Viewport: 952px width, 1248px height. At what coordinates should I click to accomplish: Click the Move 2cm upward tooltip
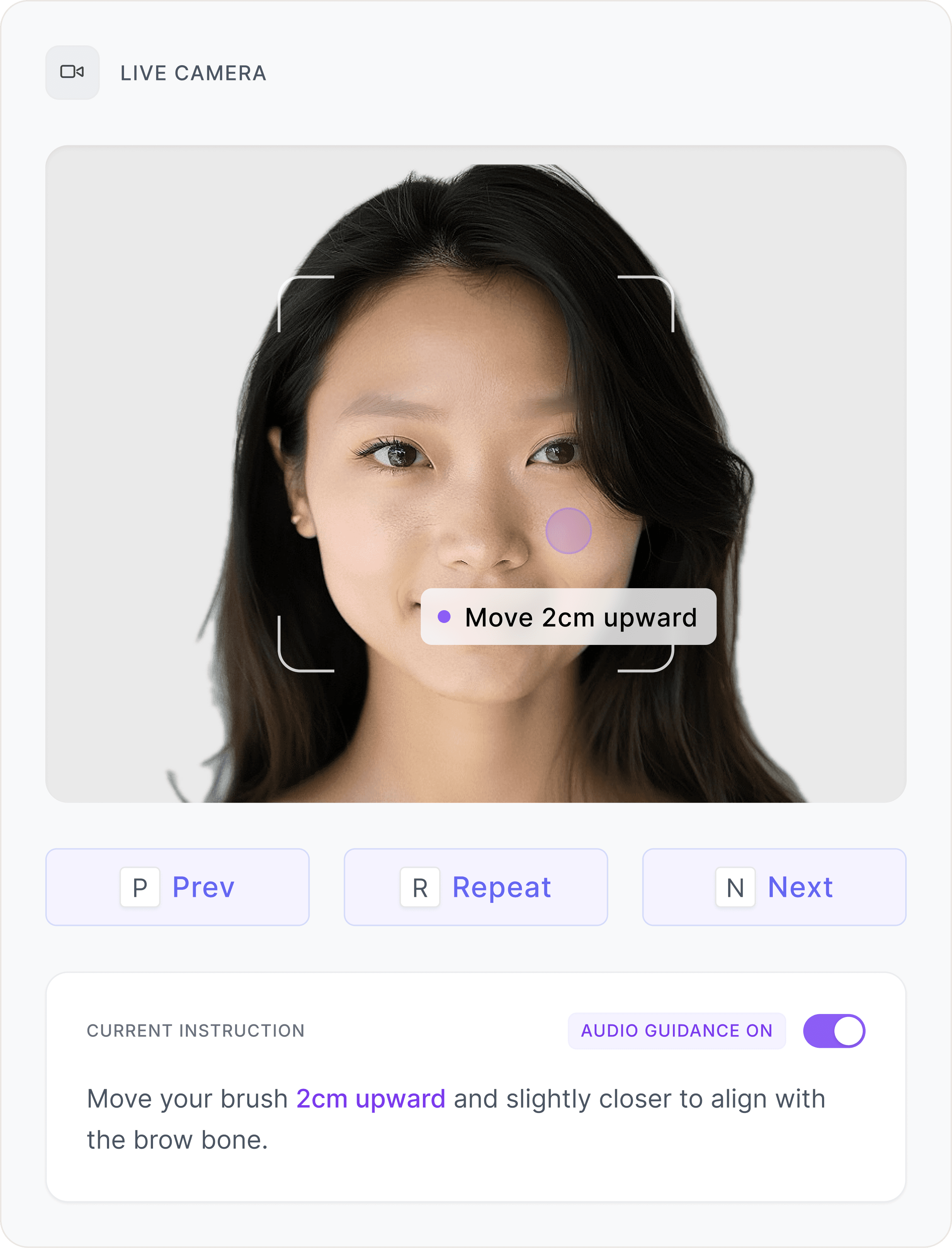pyautogui.click(x=568, y=617)
